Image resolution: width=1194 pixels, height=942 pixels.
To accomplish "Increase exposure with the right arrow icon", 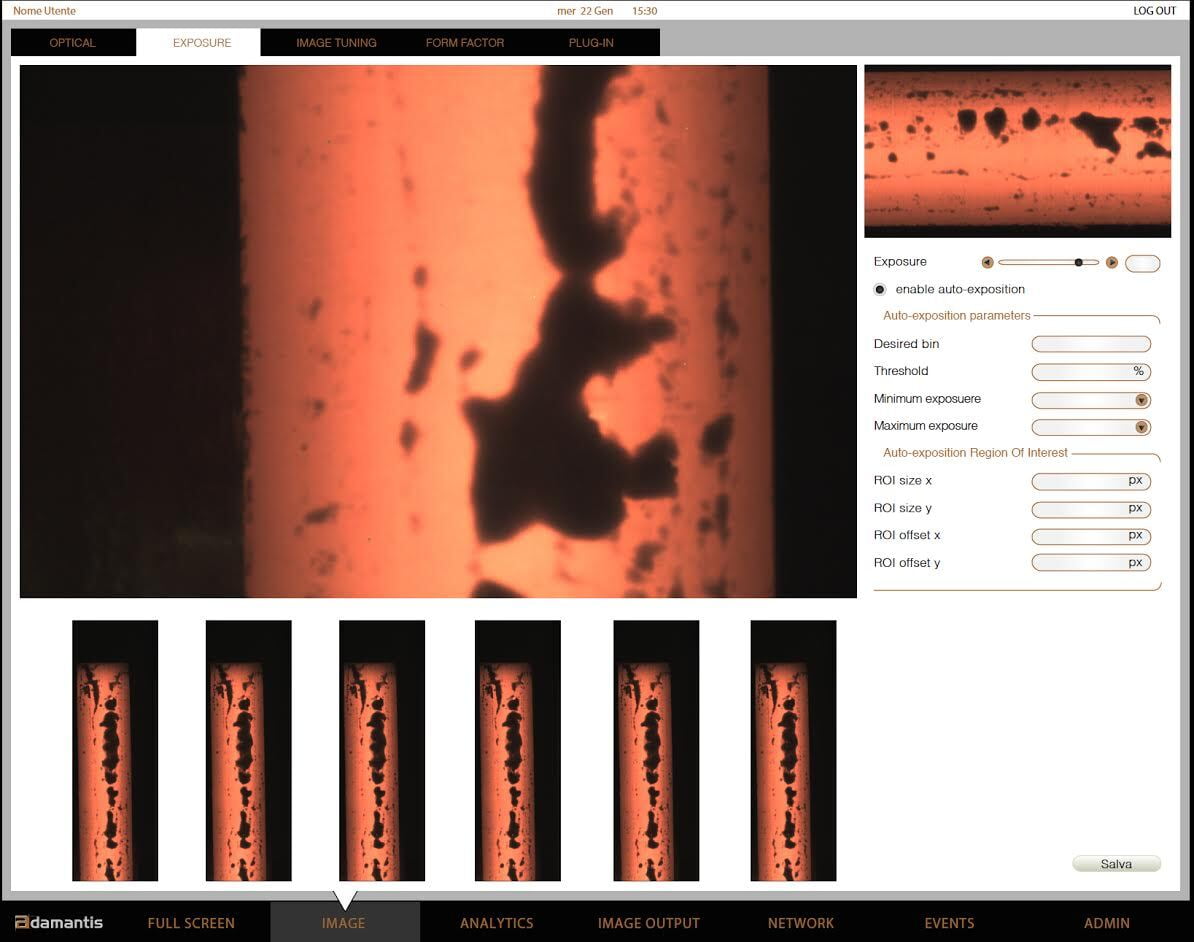I will (1112, 263).
